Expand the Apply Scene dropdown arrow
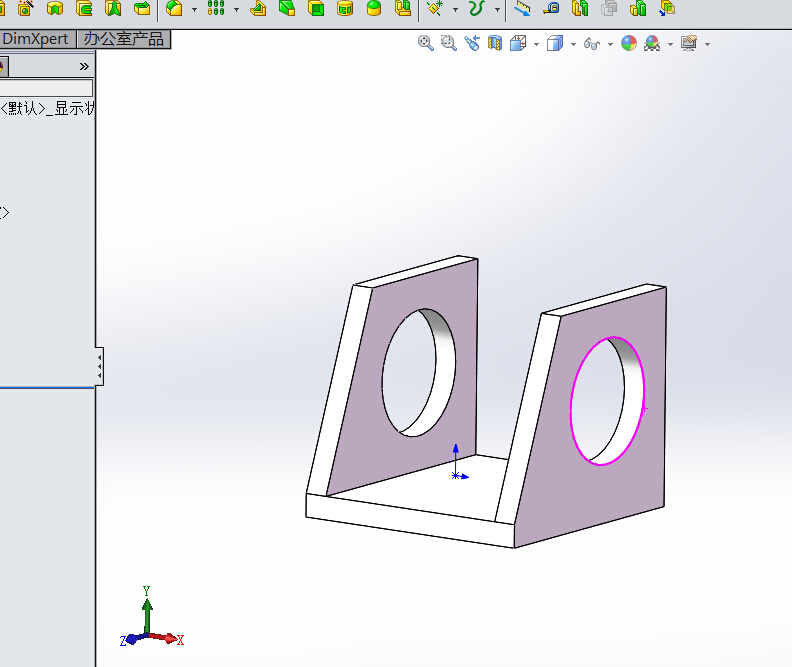The height and width of the screenshot is (667, 792). [670, 44]
